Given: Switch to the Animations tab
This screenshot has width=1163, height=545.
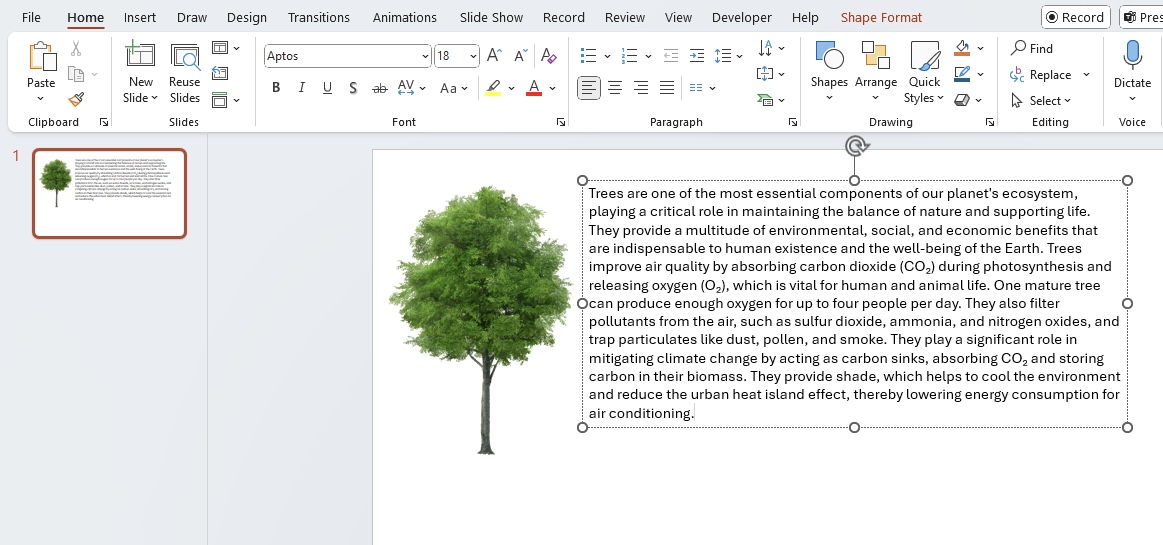Looking at the screenshot, I should pyautogui.click(x=405, y=17).
